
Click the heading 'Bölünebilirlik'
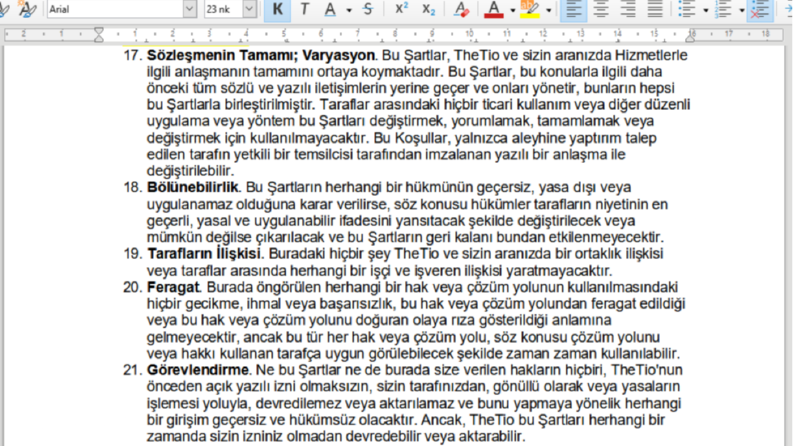[x=192, y=187]
